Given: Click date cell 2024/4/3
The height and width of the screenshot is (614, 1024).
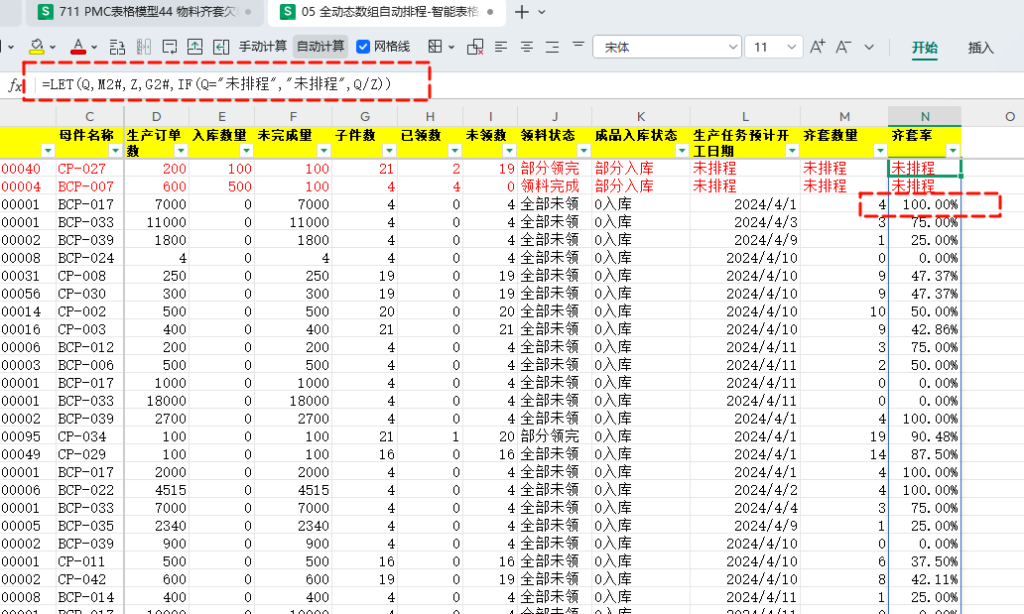Looking at the screenshot, I should [745, 222].
